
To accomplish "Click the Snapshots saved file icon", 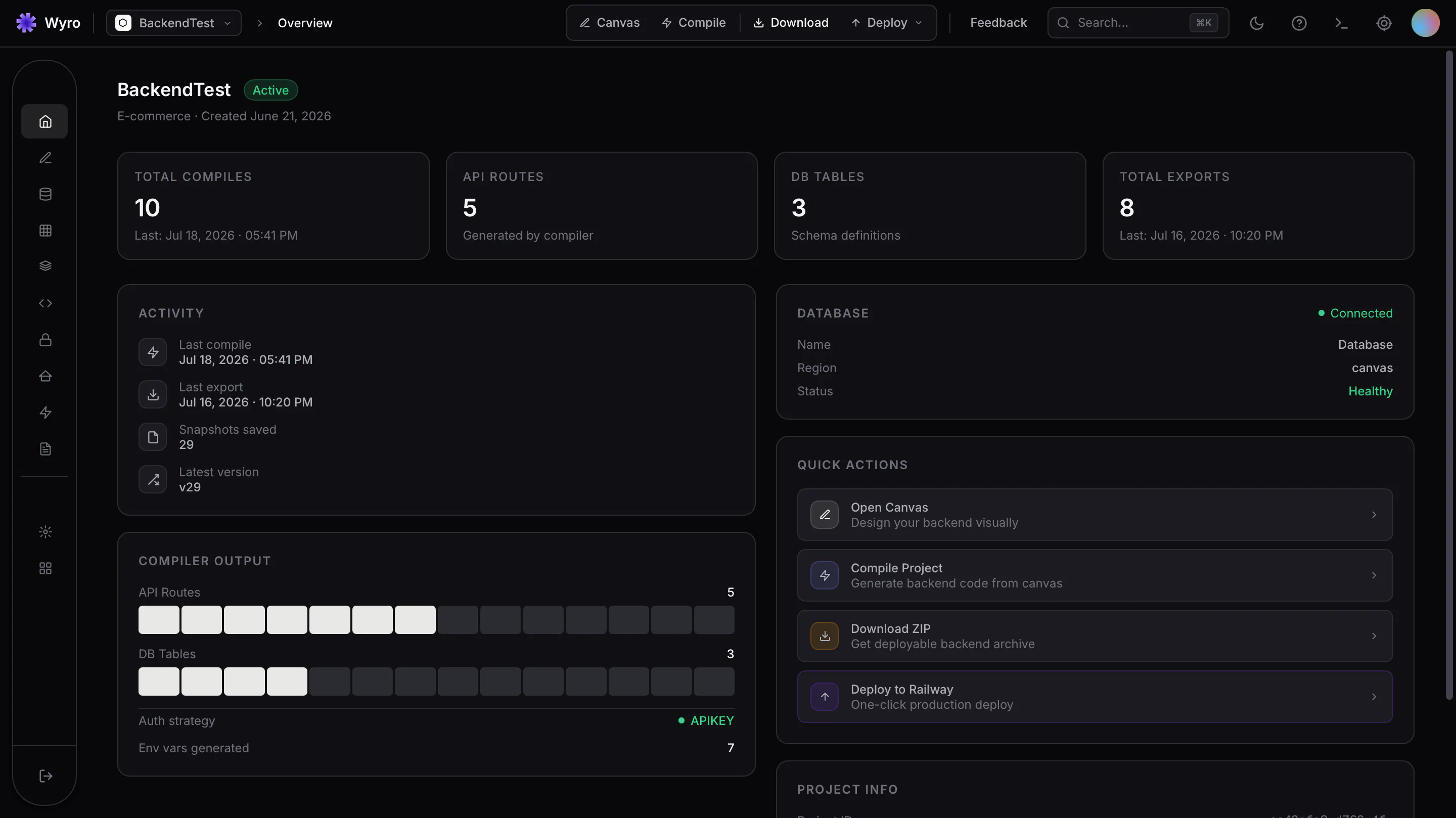I will click(x=153, y=437).
